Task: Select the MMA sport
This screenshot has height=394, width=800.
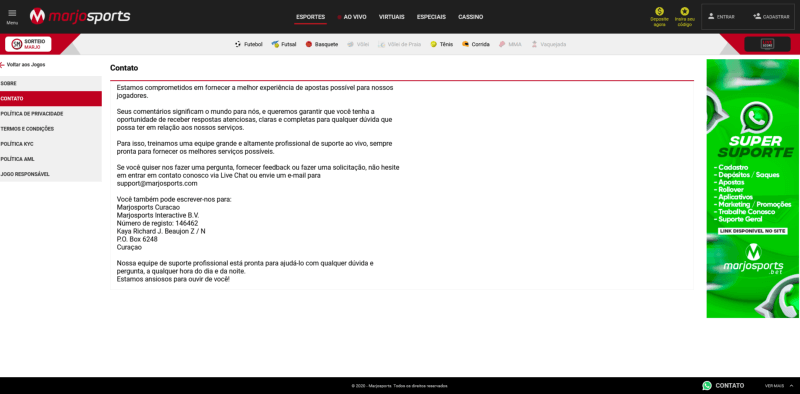Action: (510, 44)
